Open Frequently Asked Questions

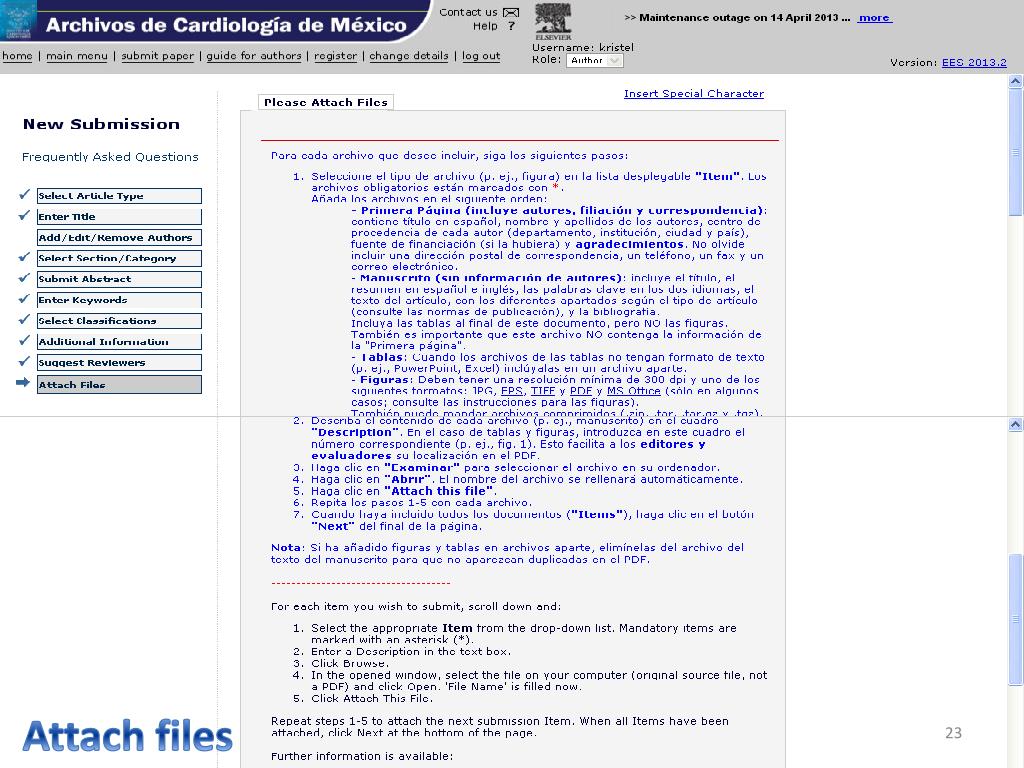click(x=110, y=157)
